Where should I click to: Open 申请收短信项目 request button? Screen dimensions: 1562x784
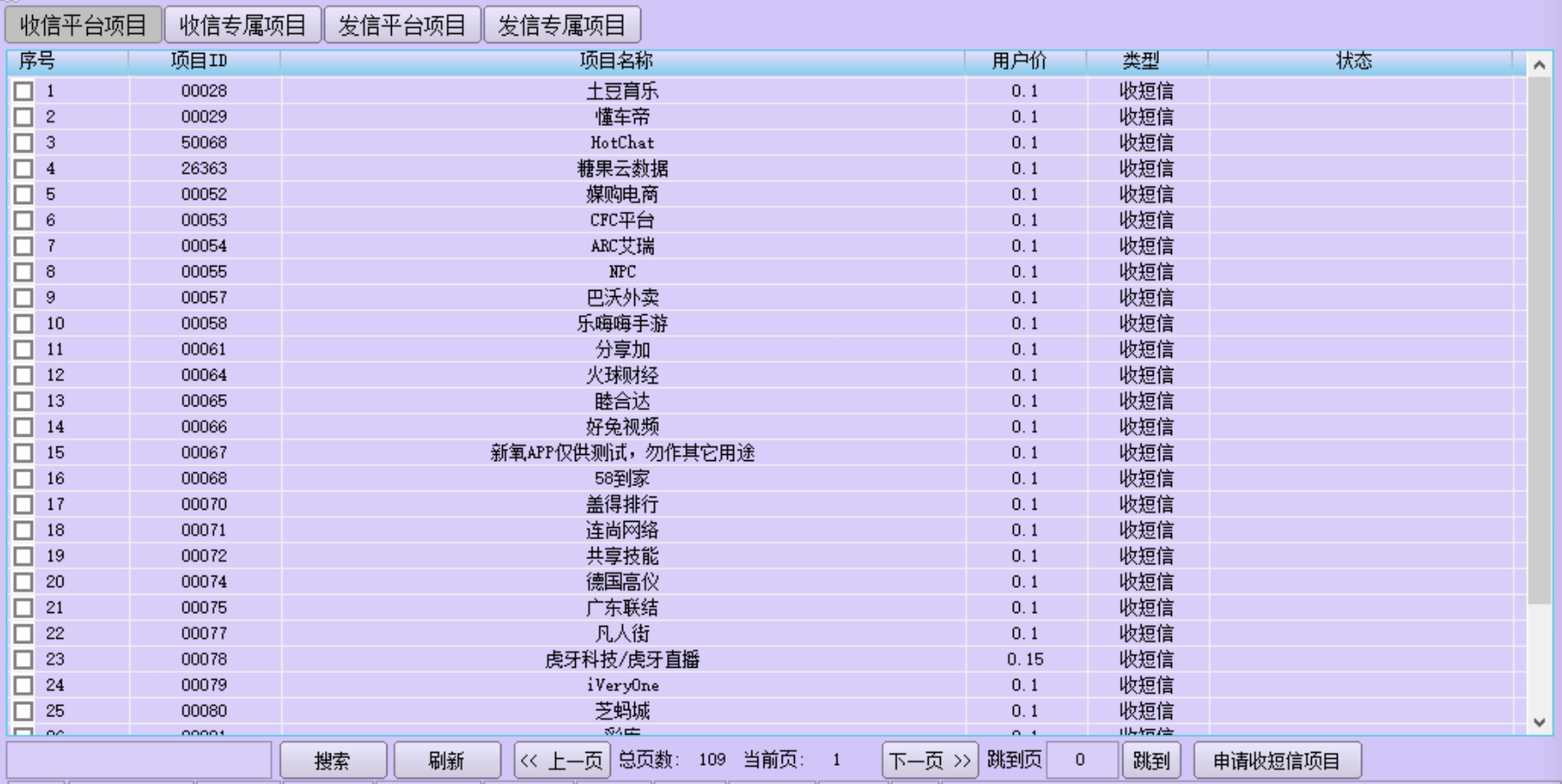tap(1277, 761)
